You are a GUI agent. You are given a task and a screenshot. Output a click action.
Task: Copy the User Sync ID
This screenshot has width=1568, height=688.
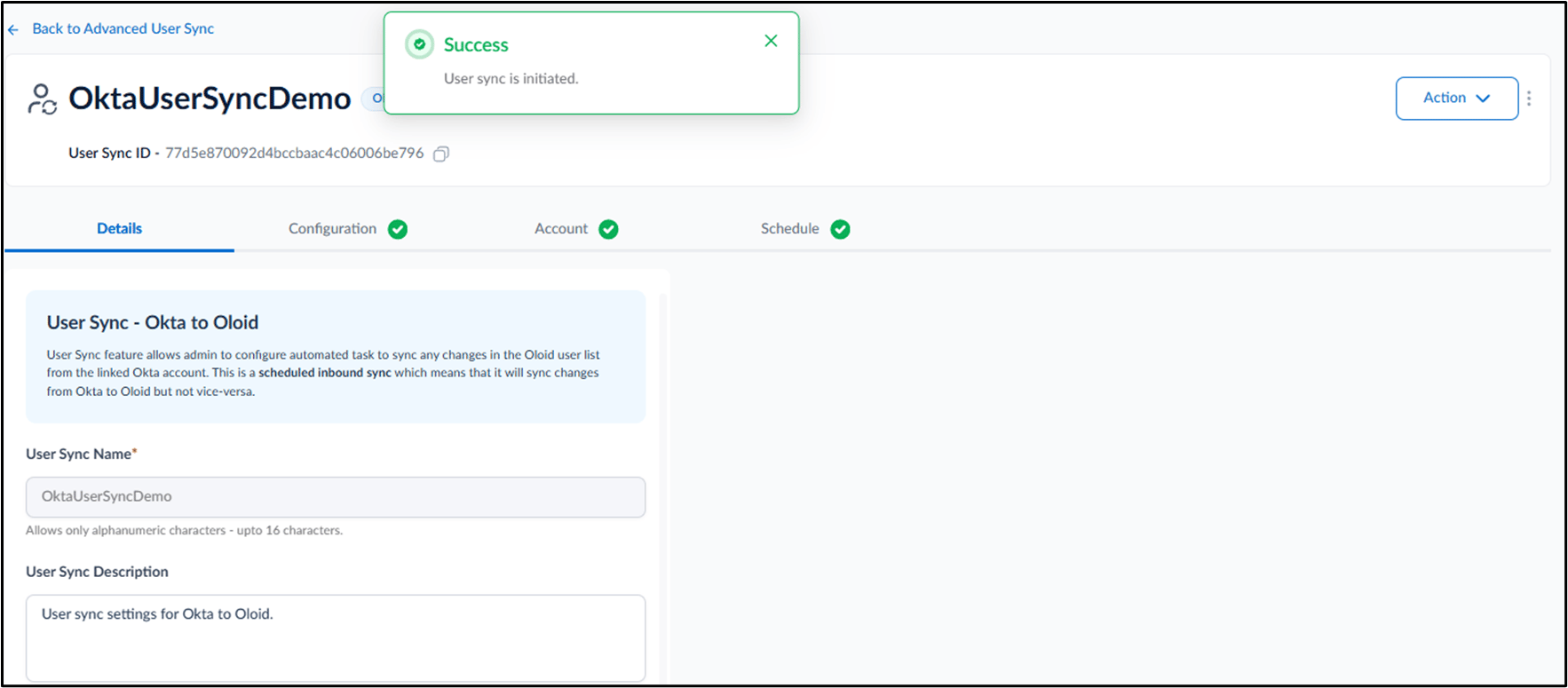click(441, 154)
